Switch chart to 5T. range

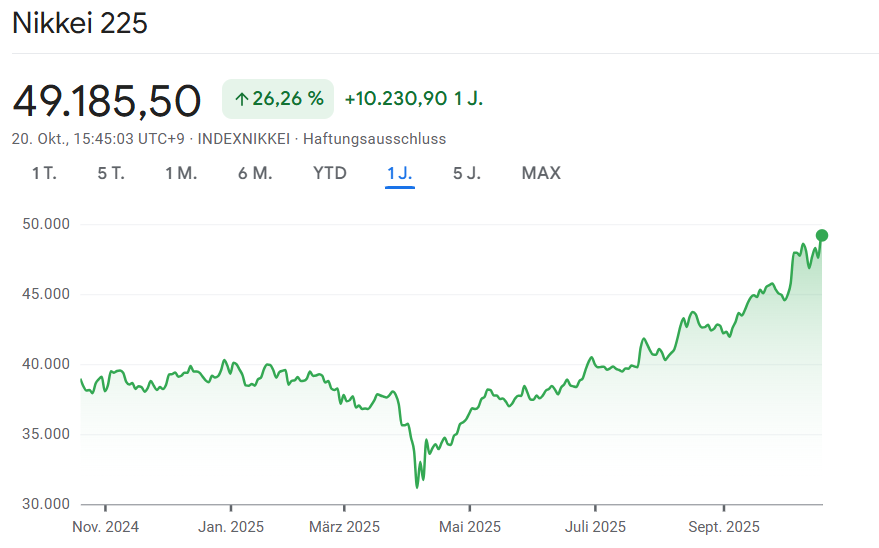[x=111, y=173]
